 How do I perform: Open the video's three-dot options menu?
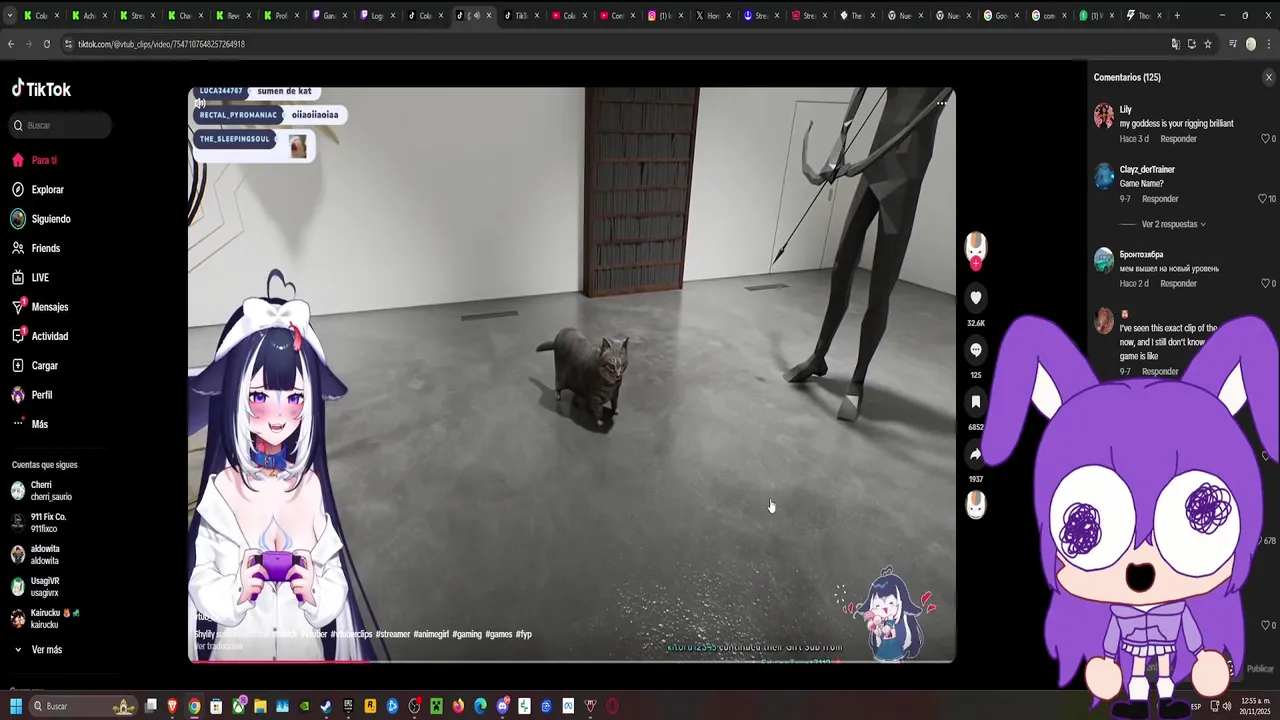941,103
